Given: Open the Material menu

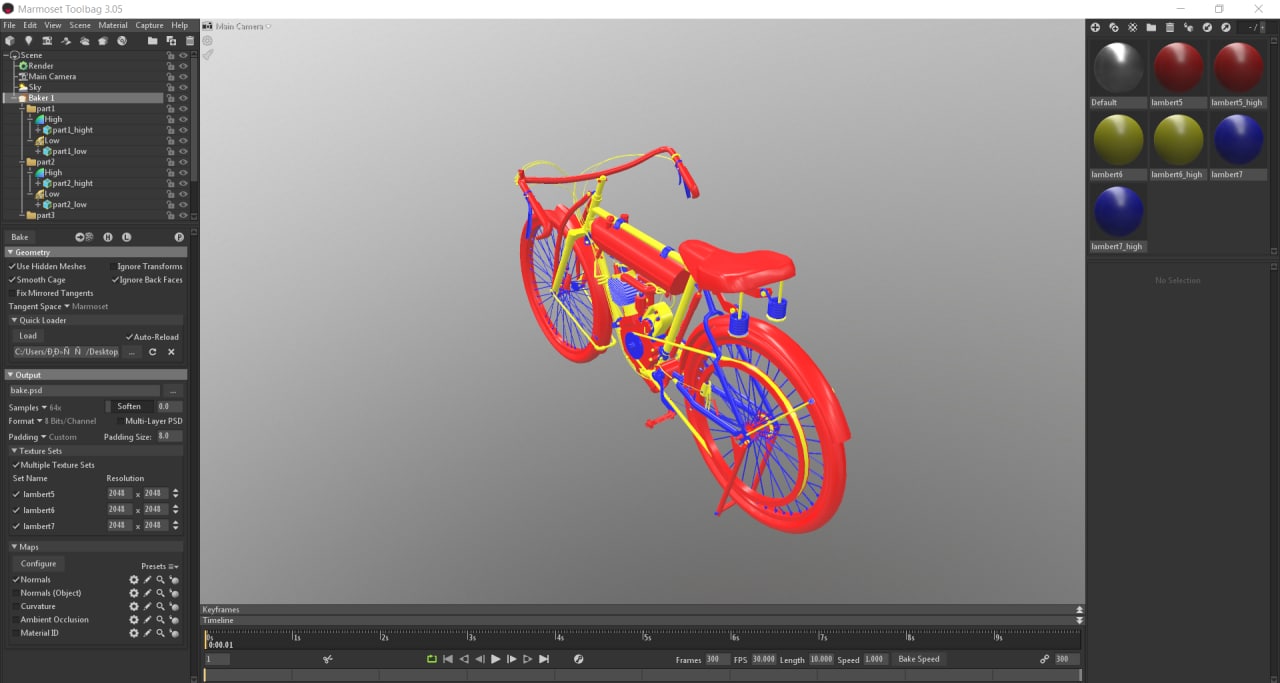Looking at the screenshot, I should click(x=113, y=25).
